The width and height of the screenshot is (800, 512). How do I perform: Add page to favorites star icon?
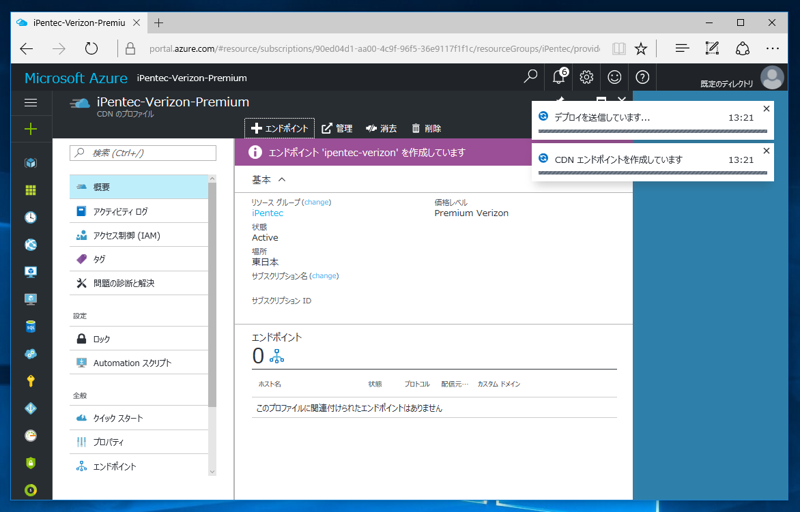point(641,48)
